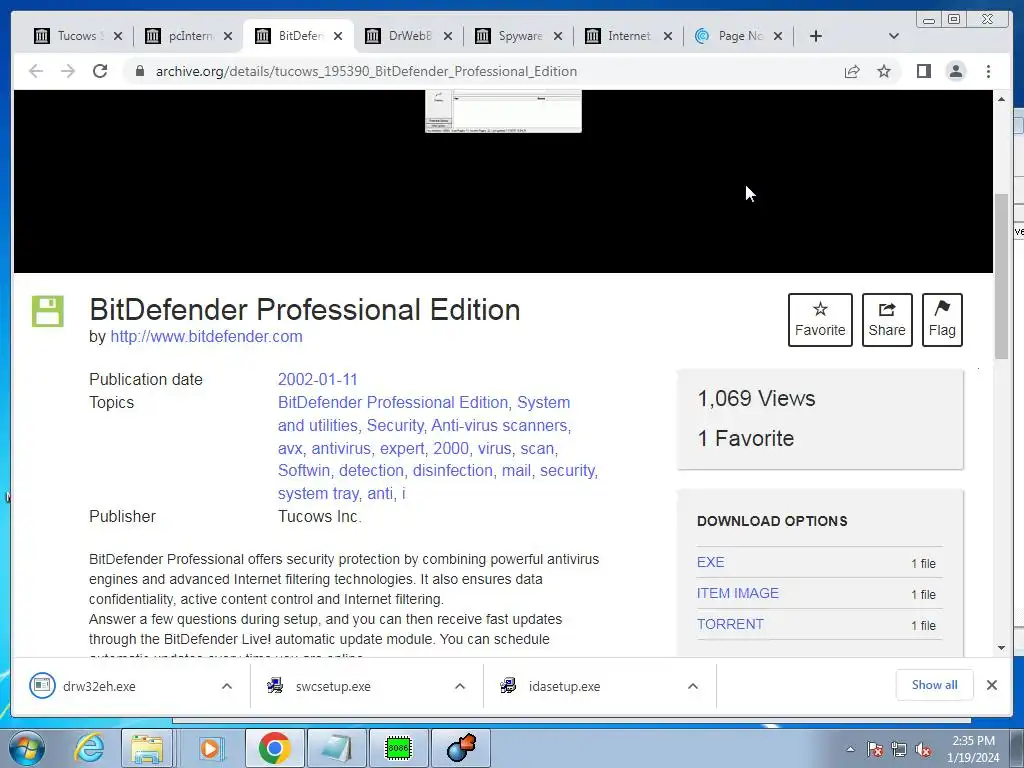Click the address bar URL
The height and width of the screenshot is (768, 1024).
click(x=366, y=71)
